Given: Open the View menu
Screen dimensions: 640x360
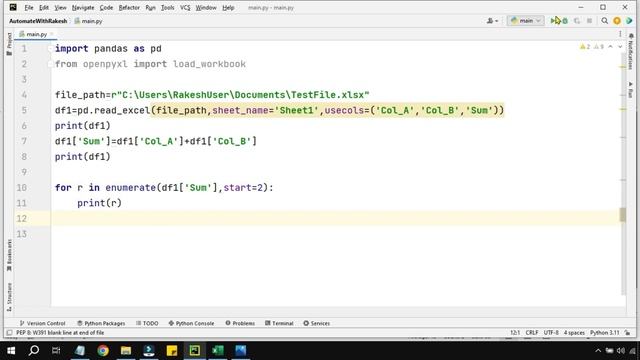Looking at the screenshot, I should (60, 8).
